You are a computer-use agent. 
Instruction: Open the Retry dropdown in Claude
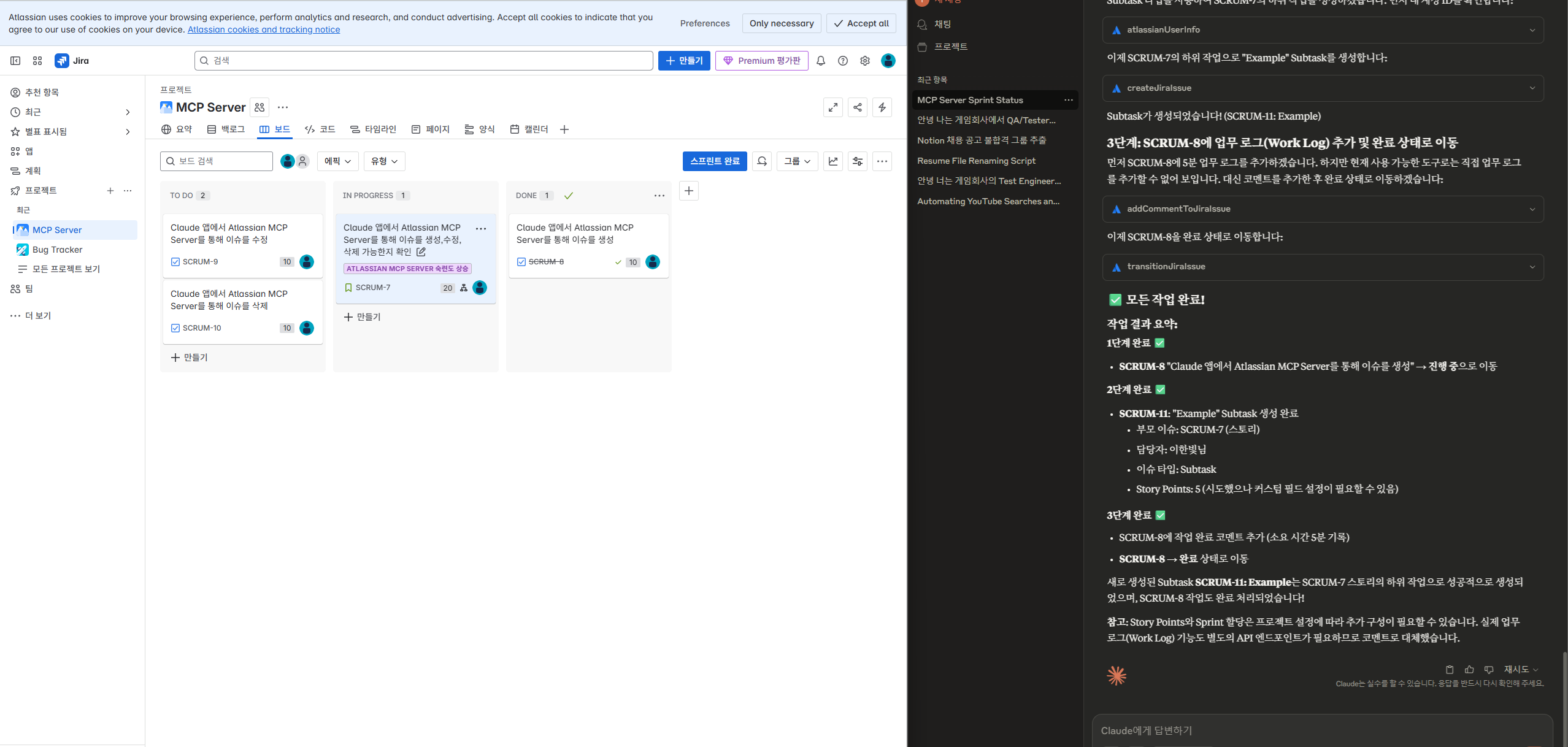pos(1521,670)
